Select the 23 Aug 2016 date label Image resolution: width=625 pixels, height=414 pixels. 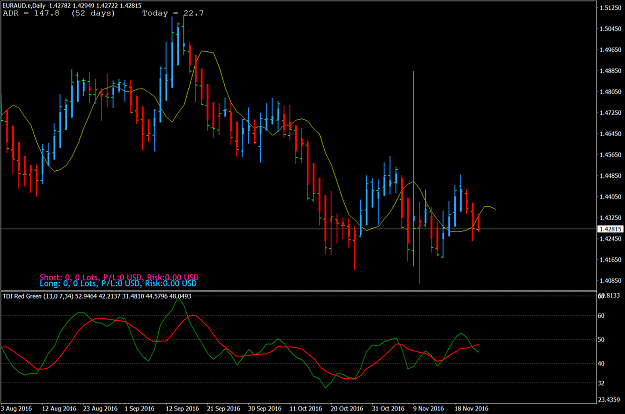click(100, 408)
